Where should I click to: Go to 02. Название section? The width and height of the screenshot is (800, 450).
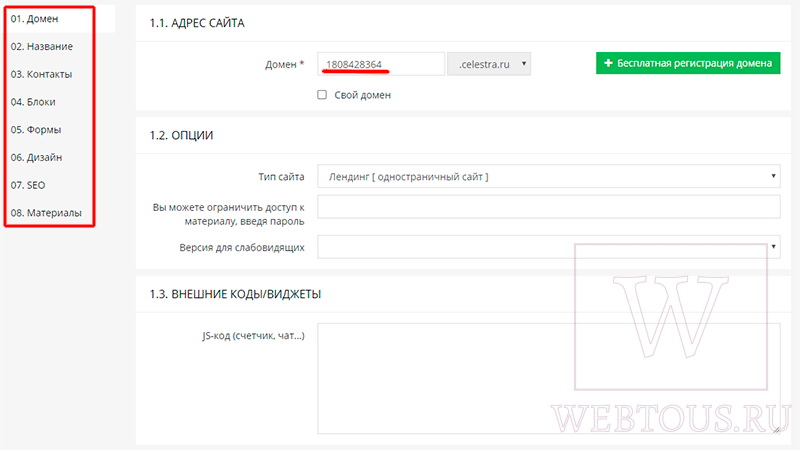(x=42, y=46)
